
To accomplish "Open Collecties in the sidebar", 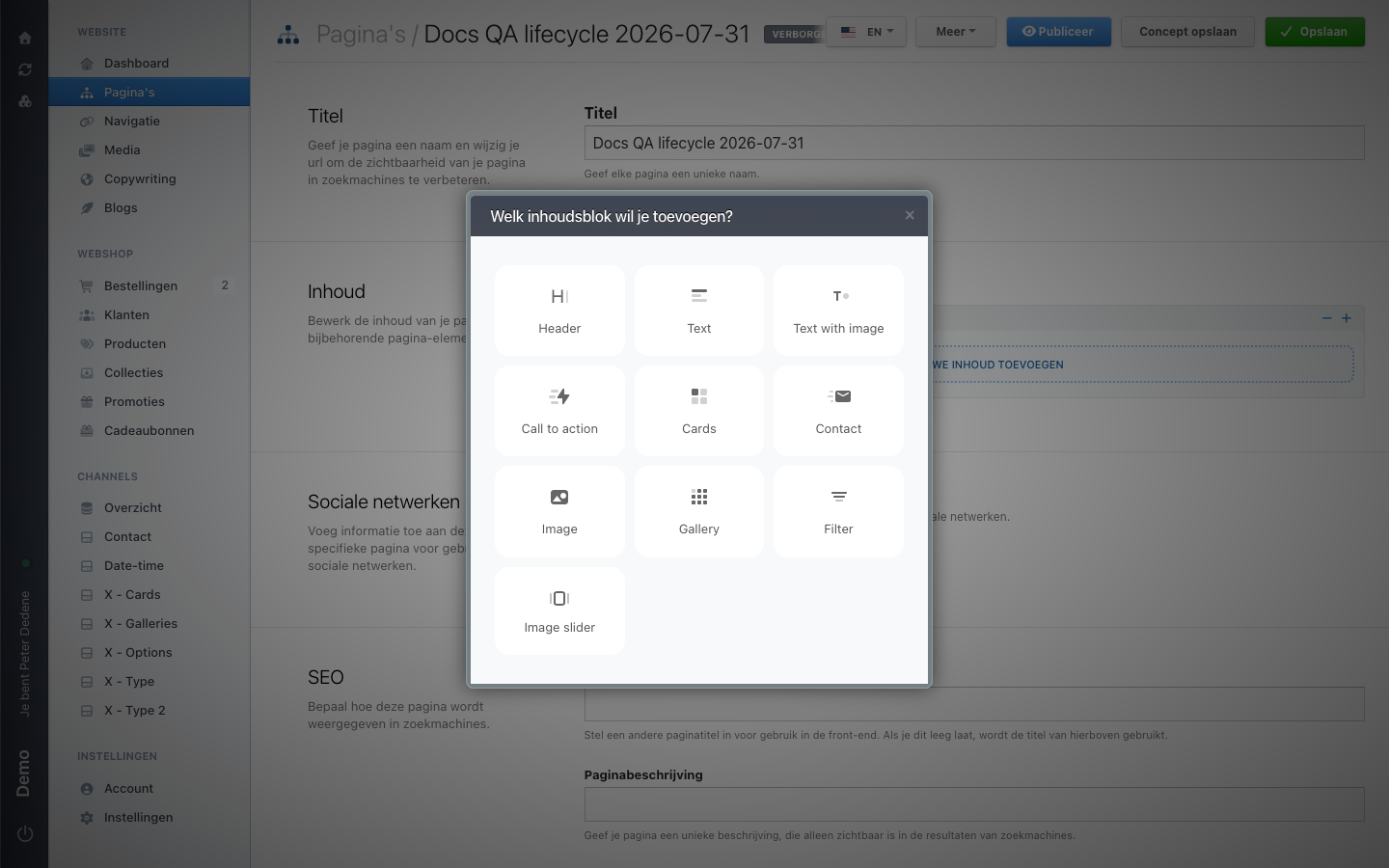I will coord(150,372).
